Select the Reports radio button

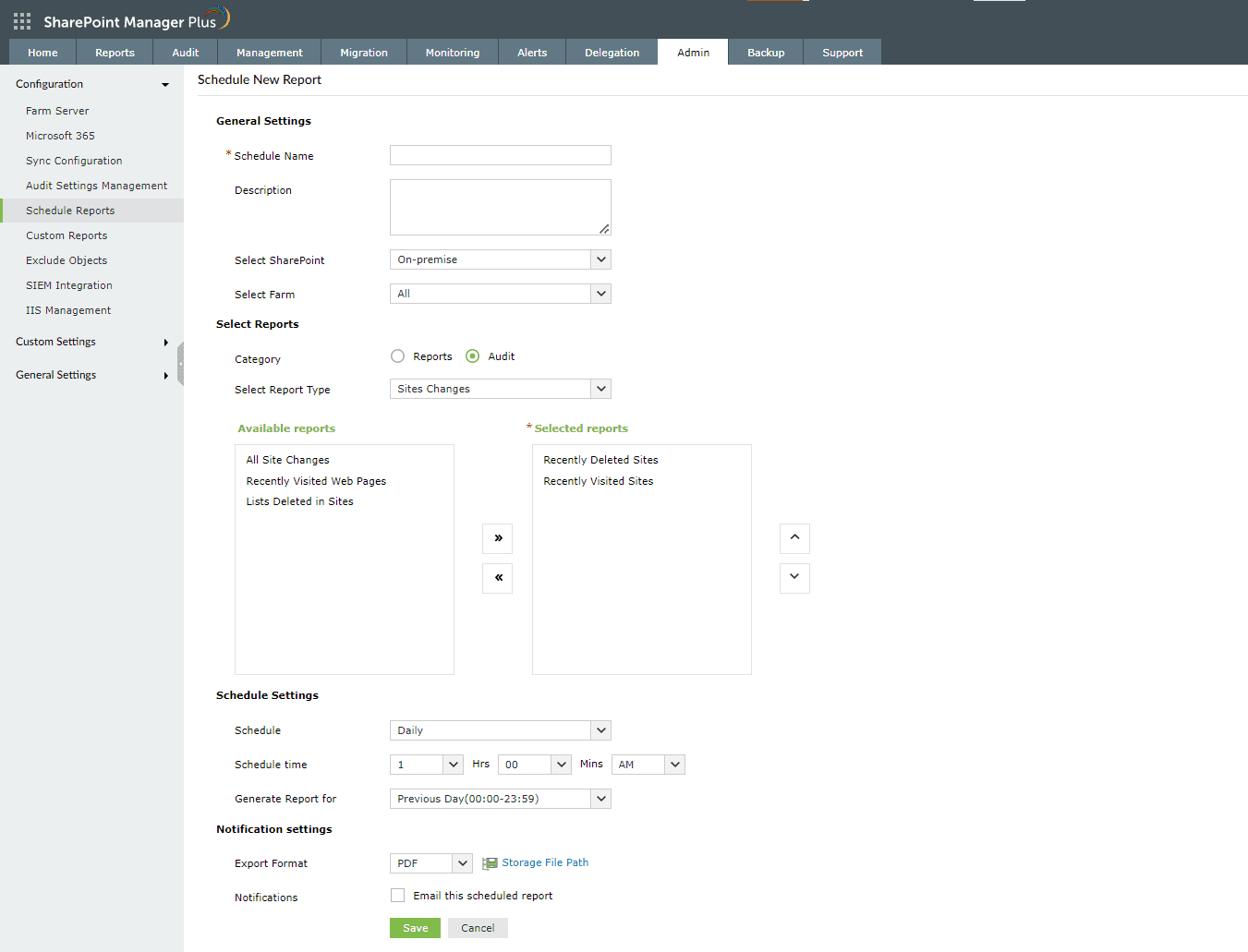(397, 355)
